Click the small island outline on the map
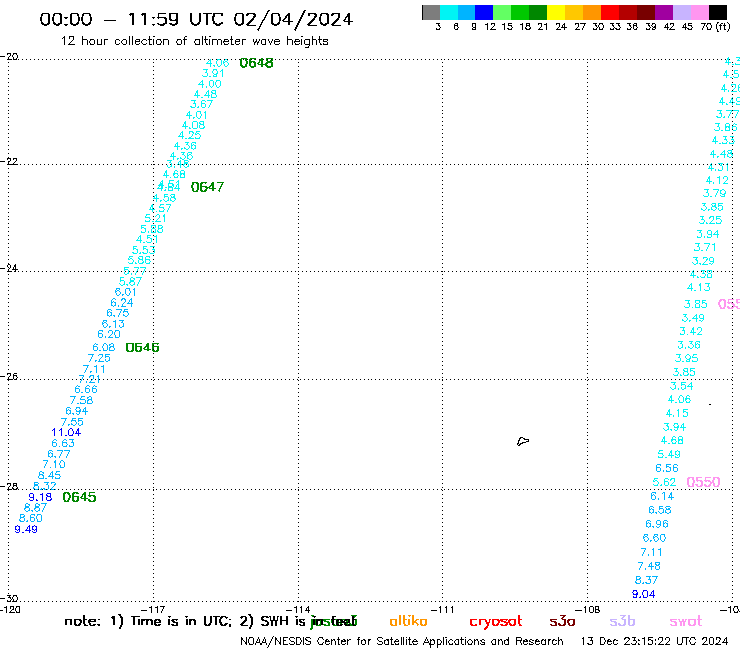Viewport: 740px width, 650px height. [523, 441]
